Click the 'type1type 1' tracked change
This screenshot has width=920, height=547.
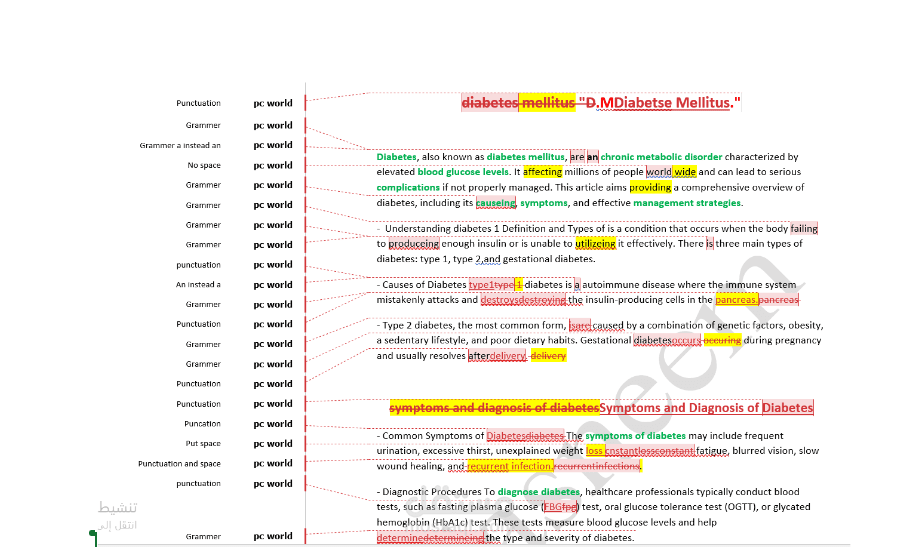[495, 285]
